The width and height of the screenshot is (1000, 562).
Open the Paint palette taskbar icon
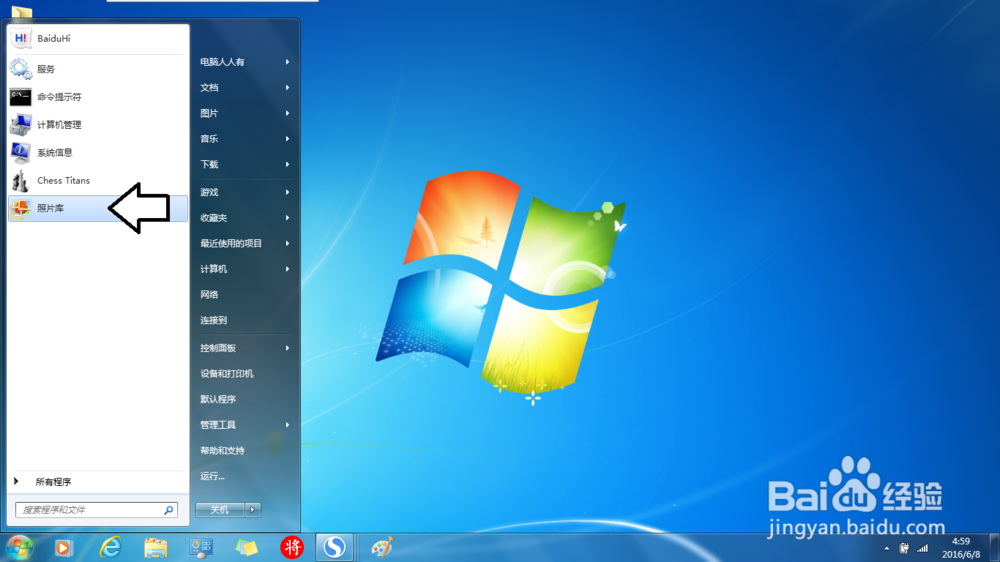pyautogui.click(x=382, y=547)
